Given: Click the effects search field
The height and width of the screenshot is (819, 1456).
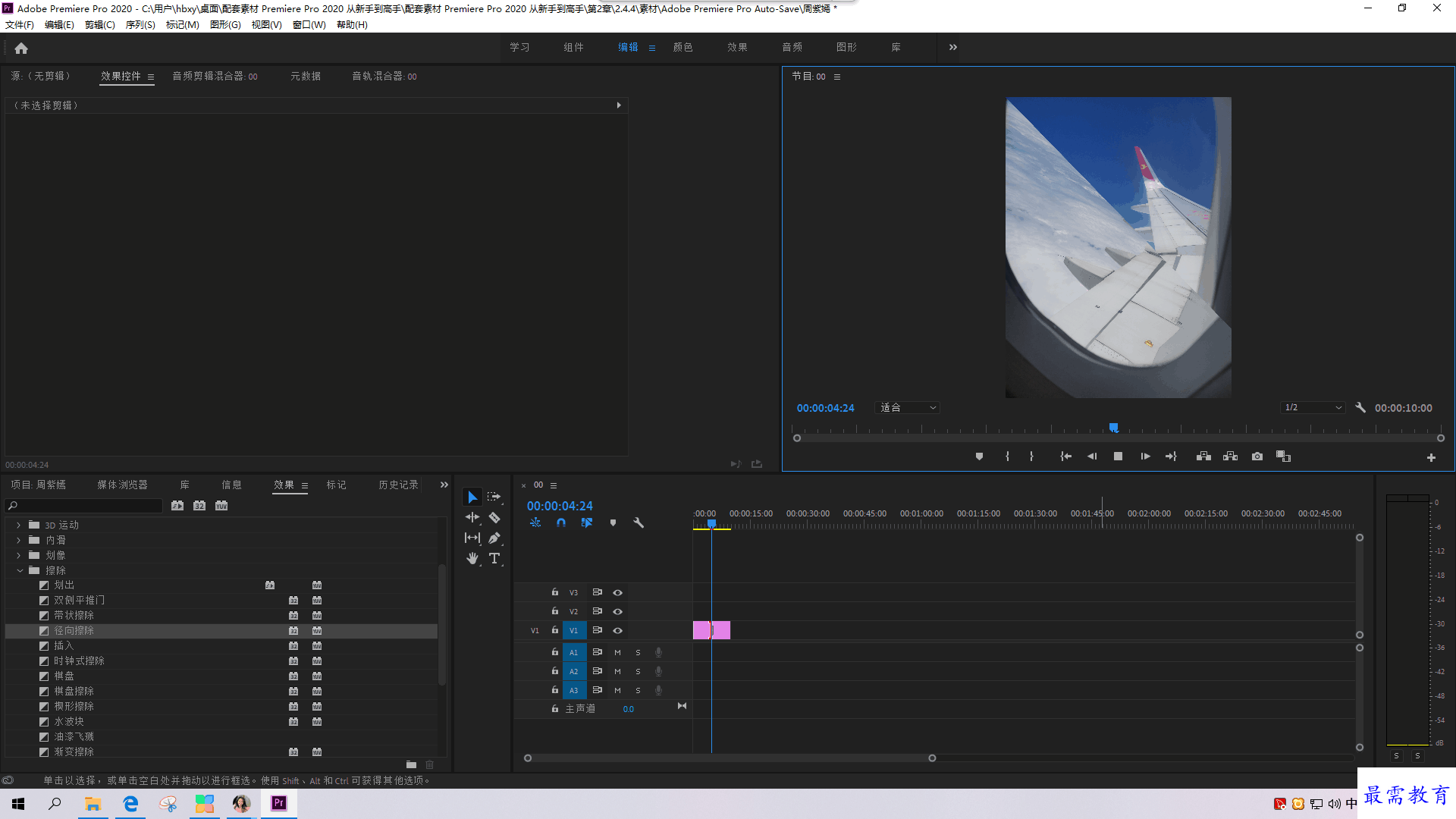Looking at the screenshot, I should (84, 506).
